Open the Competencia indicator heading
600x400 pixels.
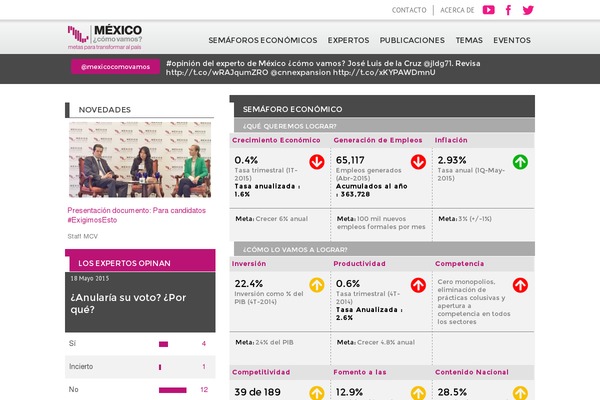coord(459,264)
